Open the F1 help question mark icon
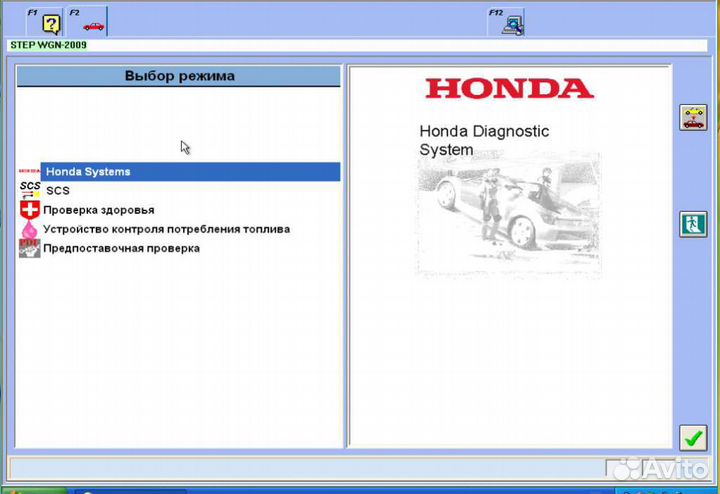The image size is (720, 494). tap(51, 22)
